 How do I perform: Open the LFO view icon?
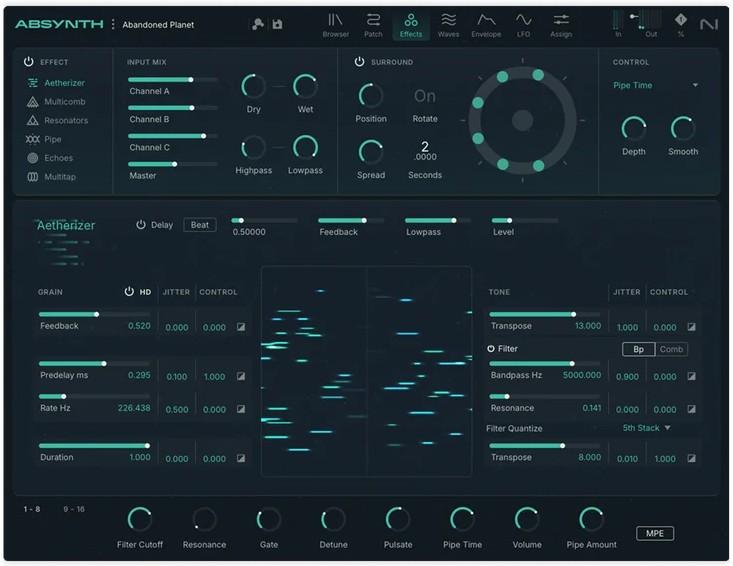coord(524,20)
